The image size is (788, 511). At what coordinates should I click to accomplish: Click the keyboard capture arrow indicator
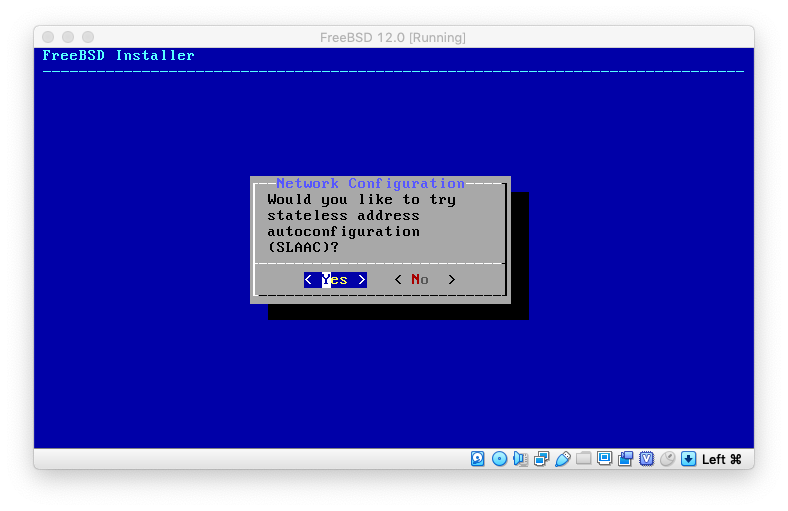pos(688,459)
